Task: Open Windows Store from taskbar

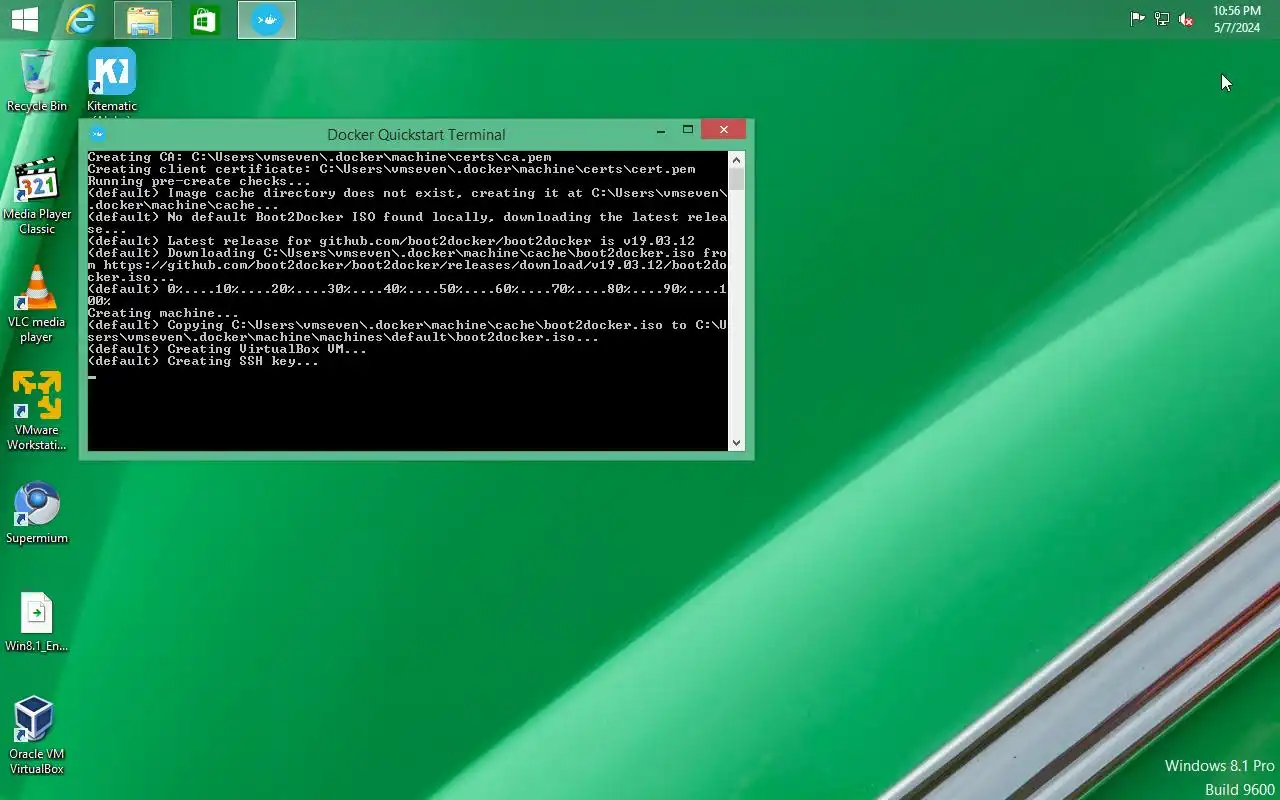Action: coord(205,20)
